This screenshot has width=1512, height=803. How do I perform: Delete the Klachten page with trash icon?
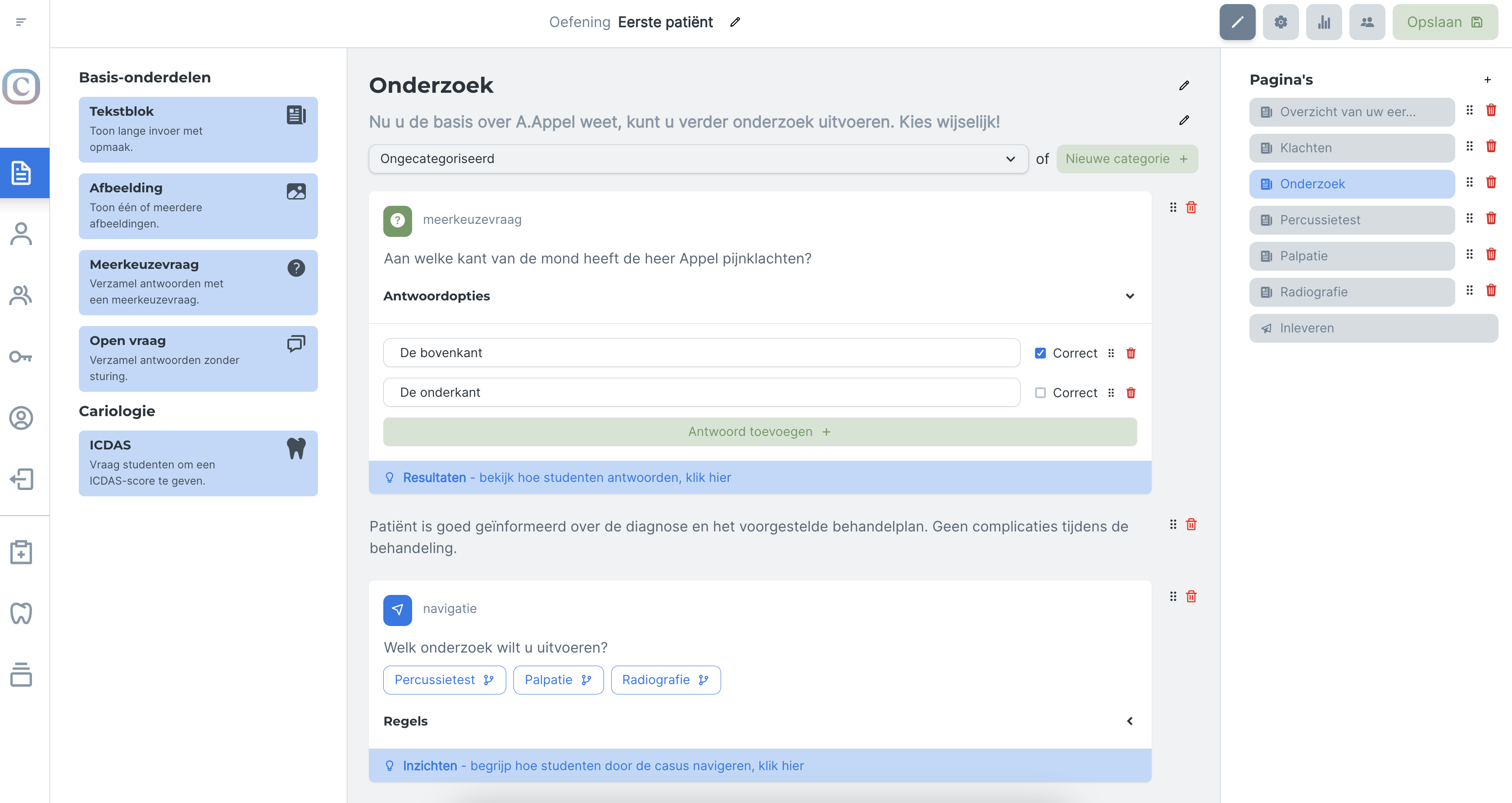click(x=1491, y=146)
